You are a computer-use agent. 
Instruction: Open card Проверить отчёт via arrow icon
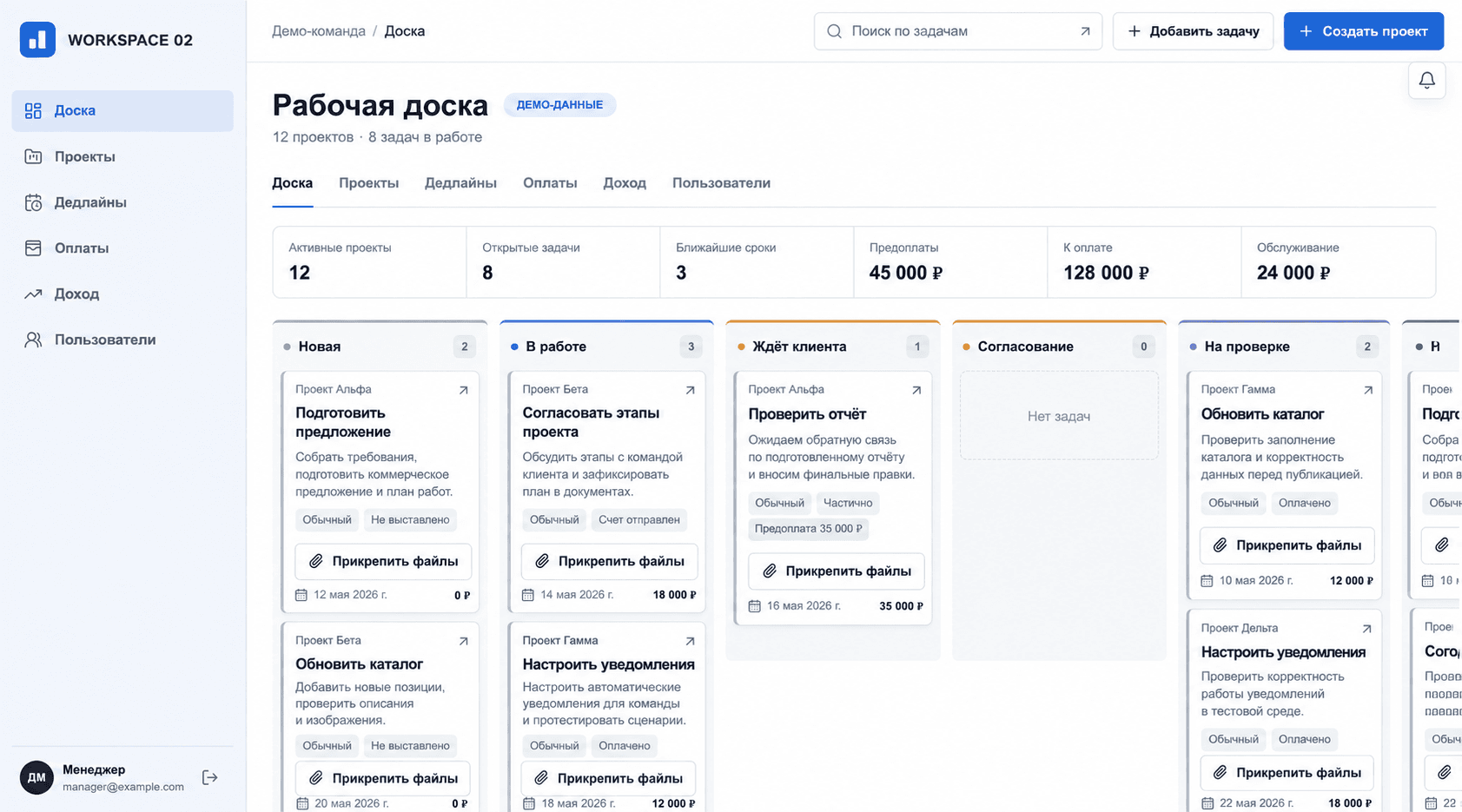coord(916,390)
